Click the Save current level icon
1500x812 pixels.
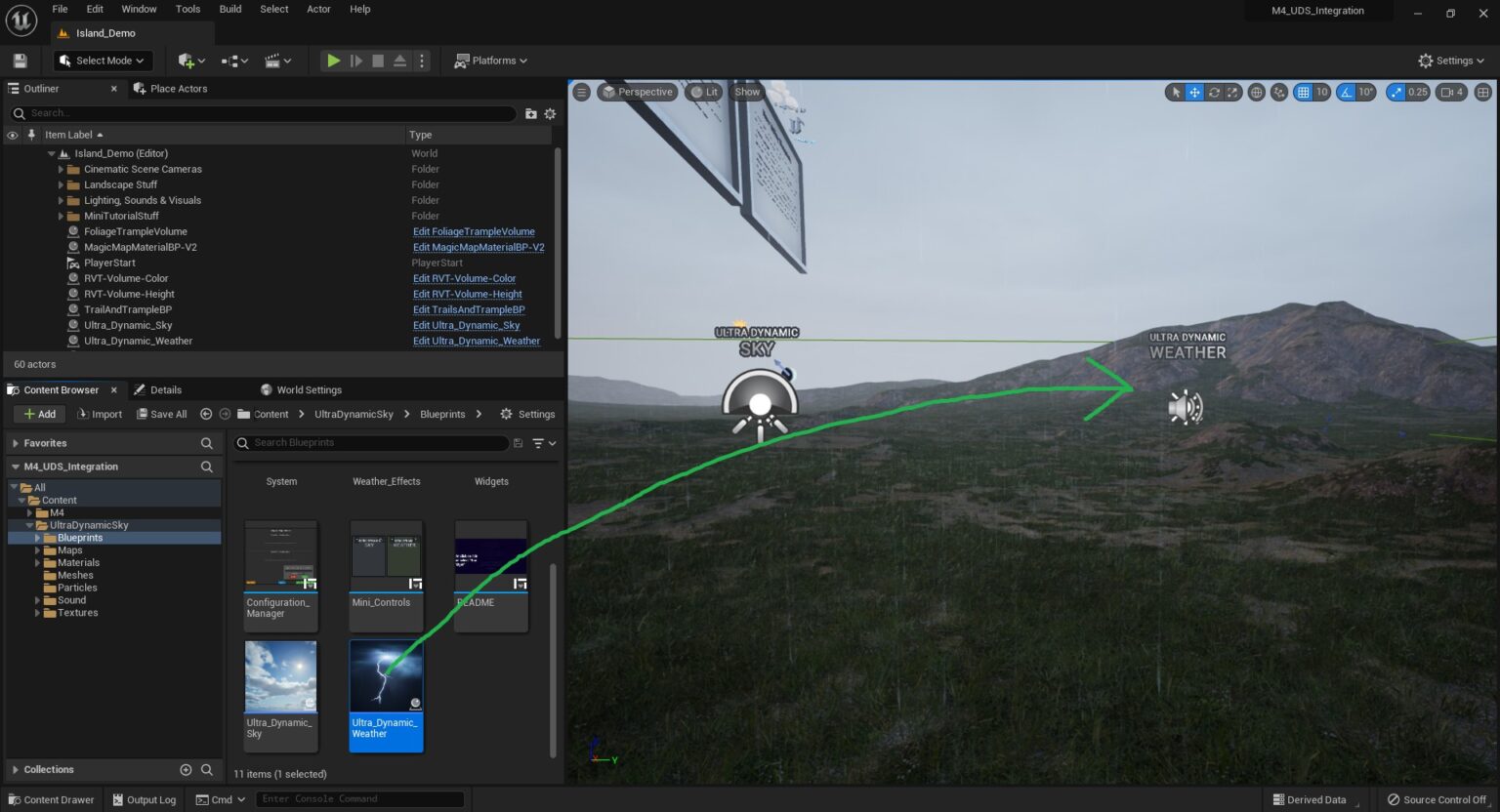coord(19,61)
